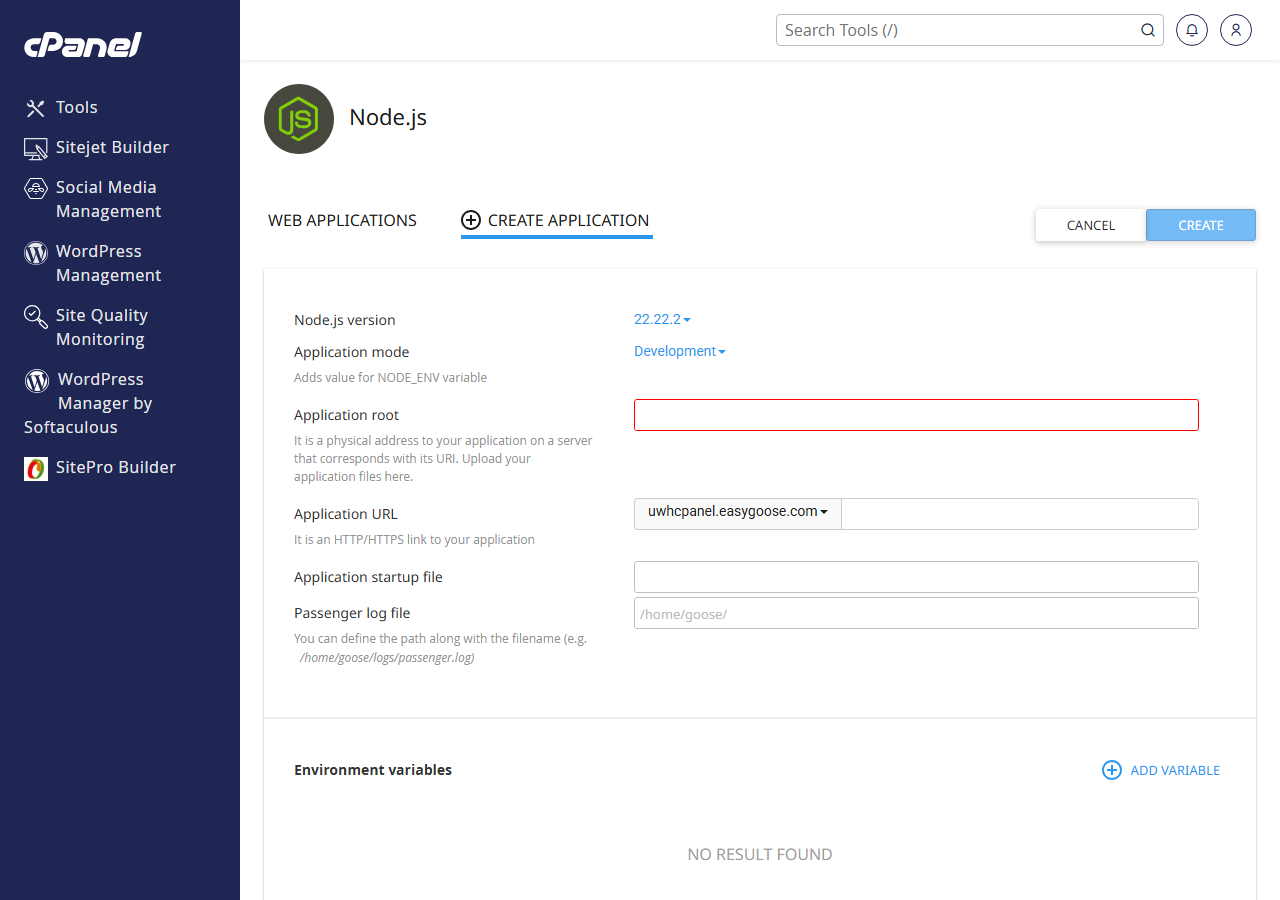Expand the uwhcpanel.easygoose.com domain dropdown
Image resolution: width=1280 pixels, height=900 pixels.
pyautogui.click(x=738, y=512)
